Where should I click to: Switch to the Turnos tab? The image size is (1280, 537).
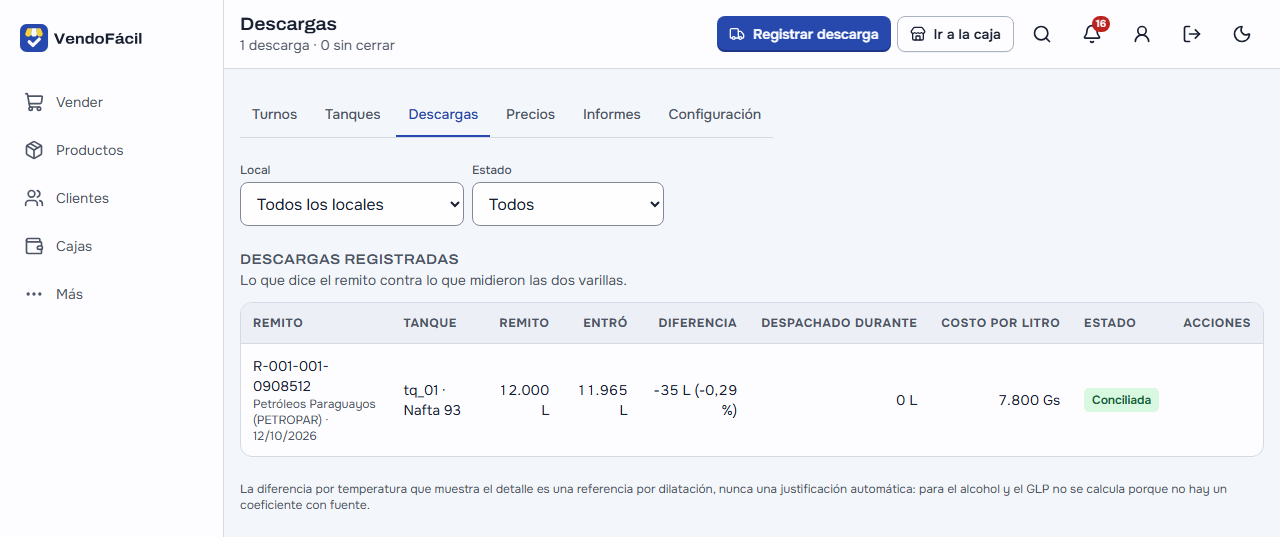tap(274, 114)
